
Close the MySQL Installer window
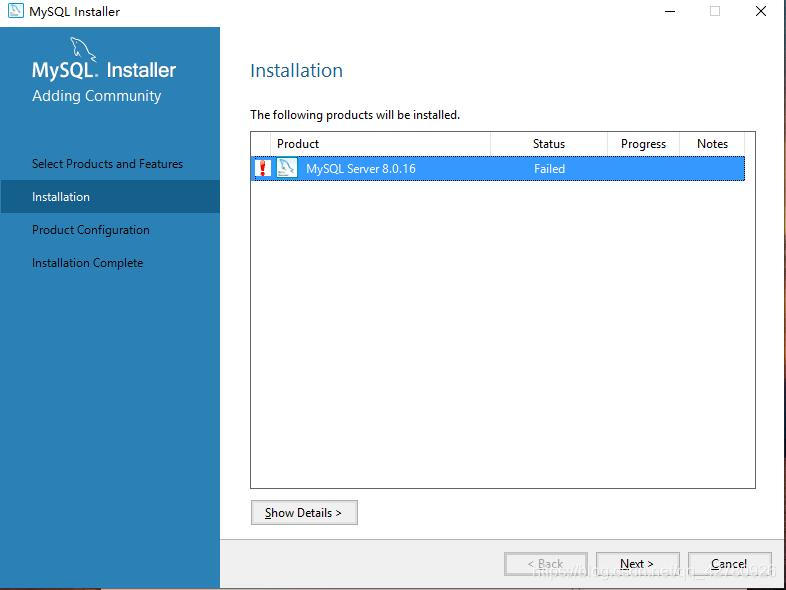click(760, 11)
